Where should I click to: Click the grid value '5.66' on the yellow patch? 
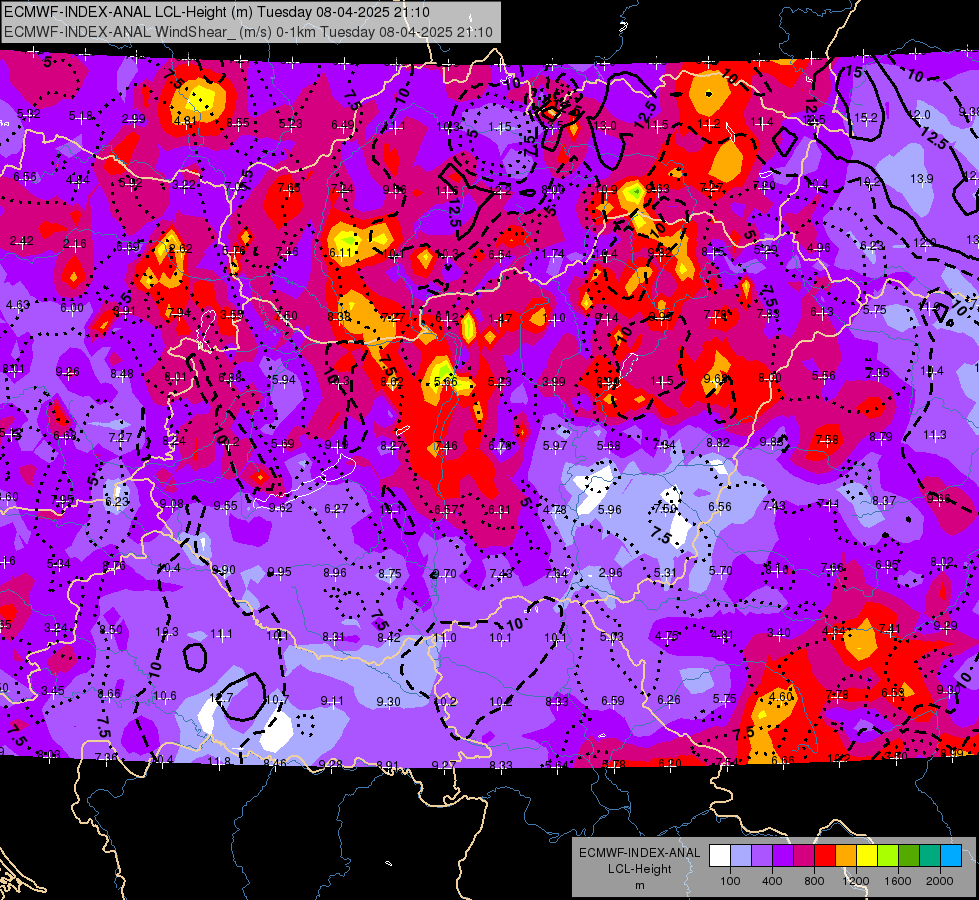click(x=445, y=382)
